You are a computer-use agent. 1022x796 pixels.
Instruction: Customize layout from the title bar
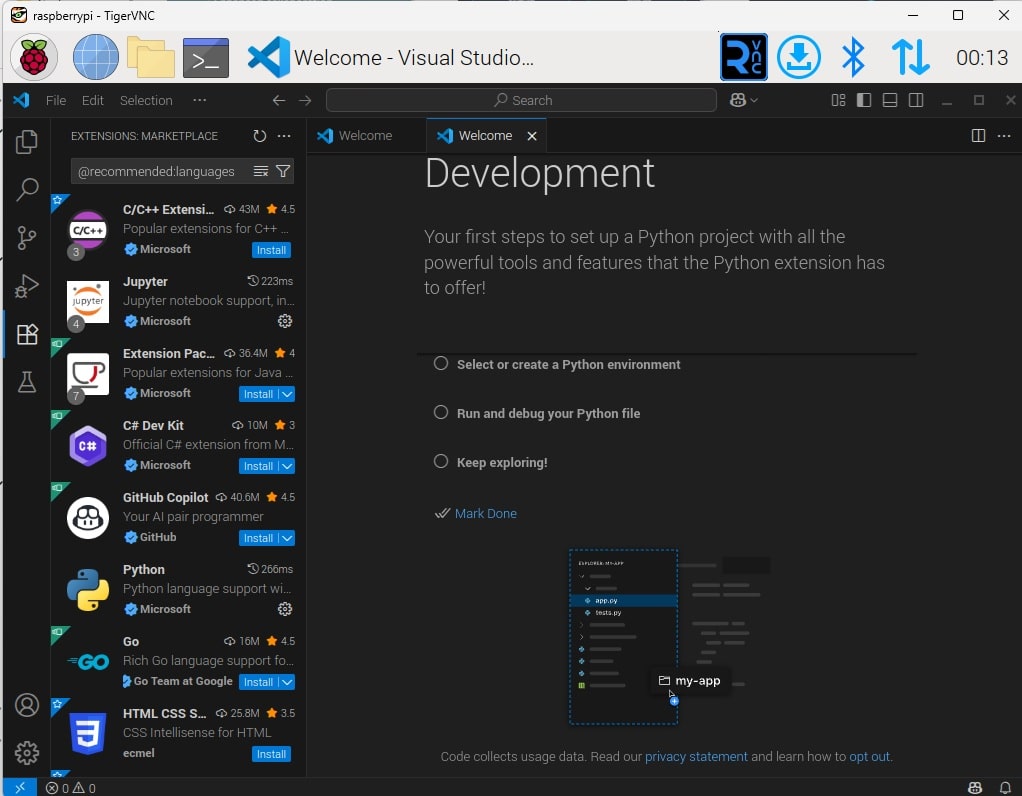(838, 100)
